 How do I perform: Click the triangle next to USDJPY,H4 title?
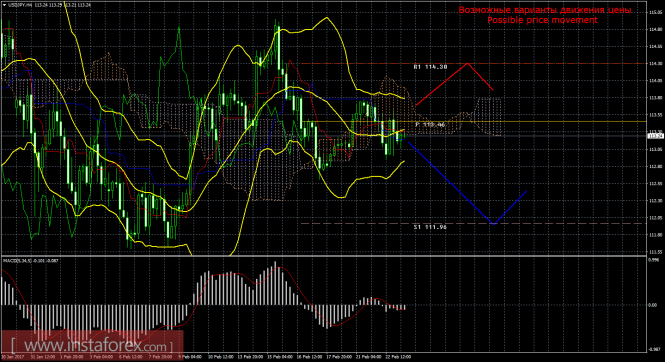[x=3, y=6]
